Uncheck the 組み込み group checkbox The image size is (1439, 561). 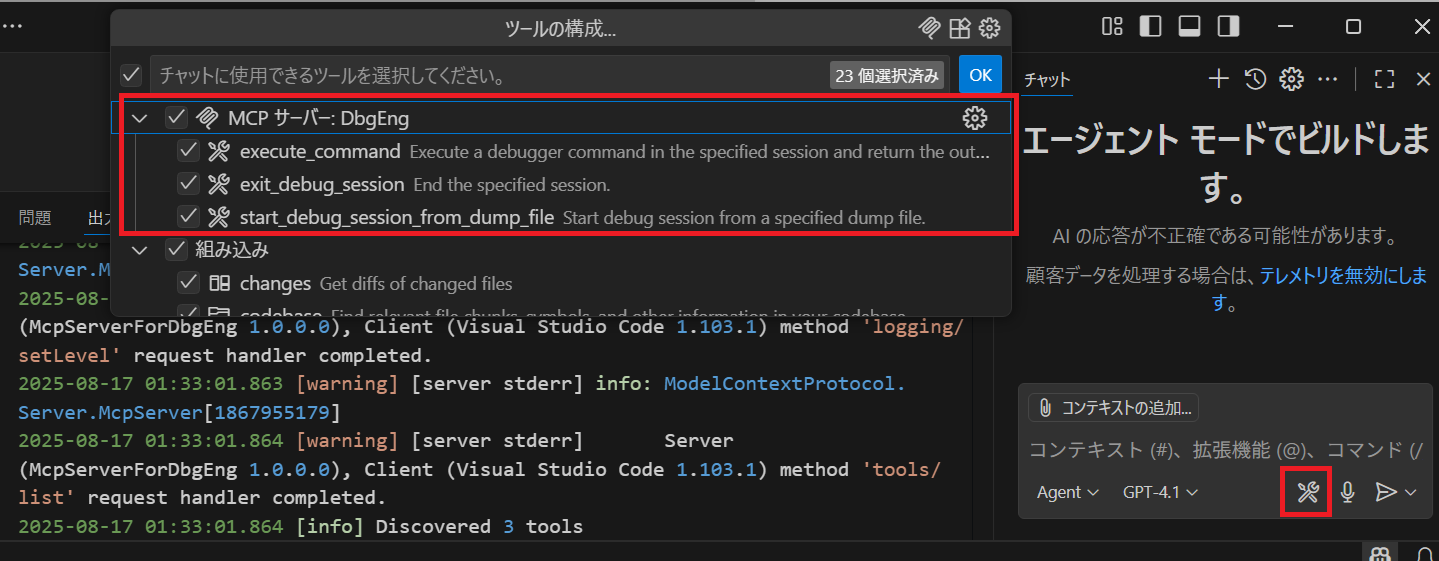pyautogui.click(x=177, y=249)
